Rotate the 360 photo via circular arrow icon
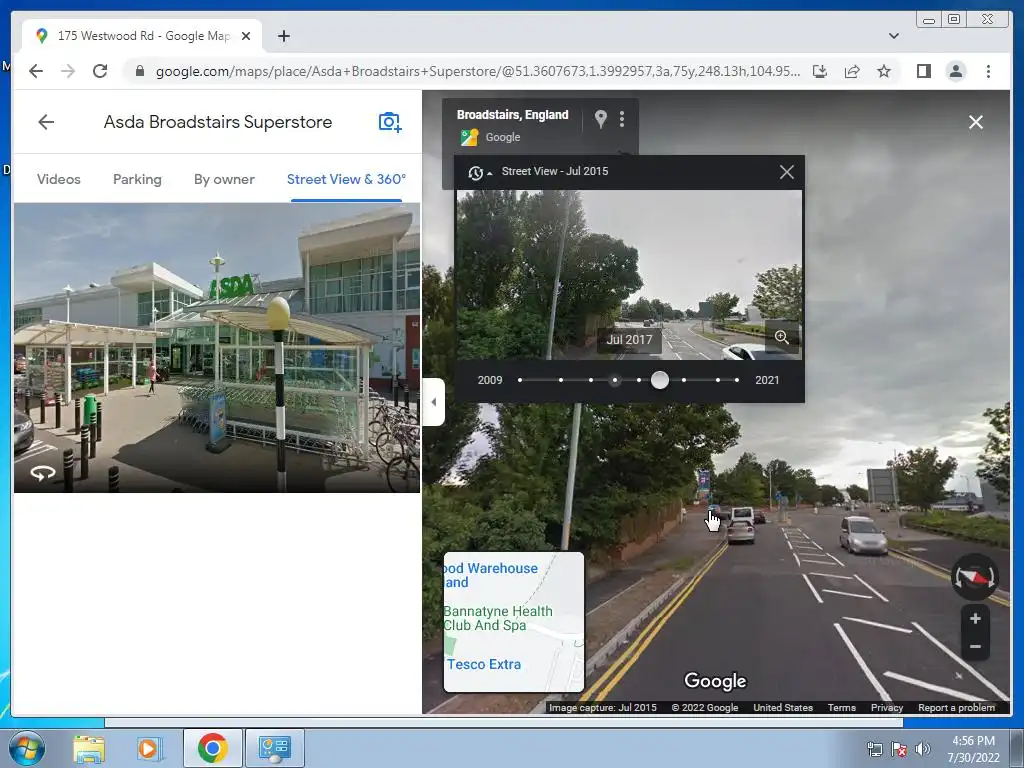The image size is (1024, 768). tap(43, 473)
